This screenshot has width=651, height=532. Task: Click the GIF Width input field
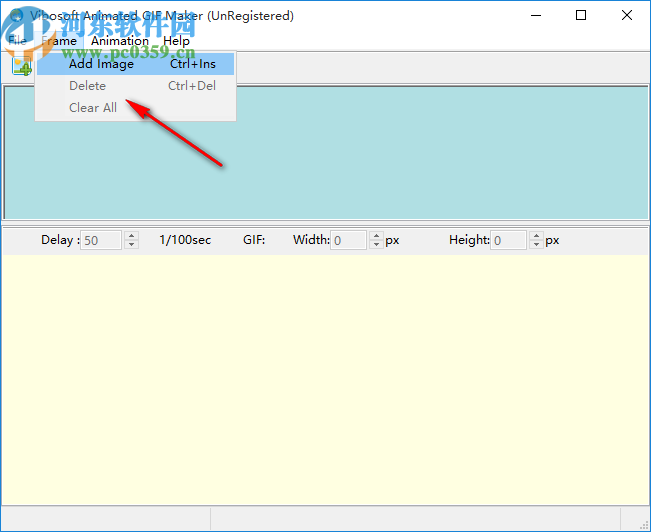pyautogui.click(x=348, y=240)
